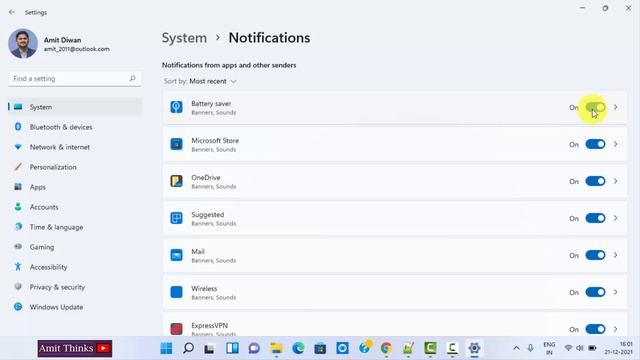Expand Mail notification settings chevron

pos(616,255)
